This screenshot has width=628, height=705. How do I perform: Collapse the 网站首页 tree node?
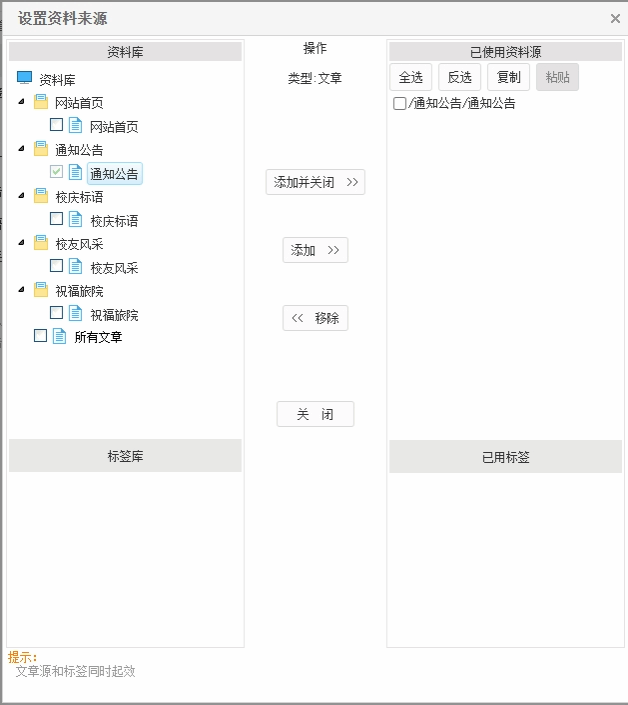(22, 102)
